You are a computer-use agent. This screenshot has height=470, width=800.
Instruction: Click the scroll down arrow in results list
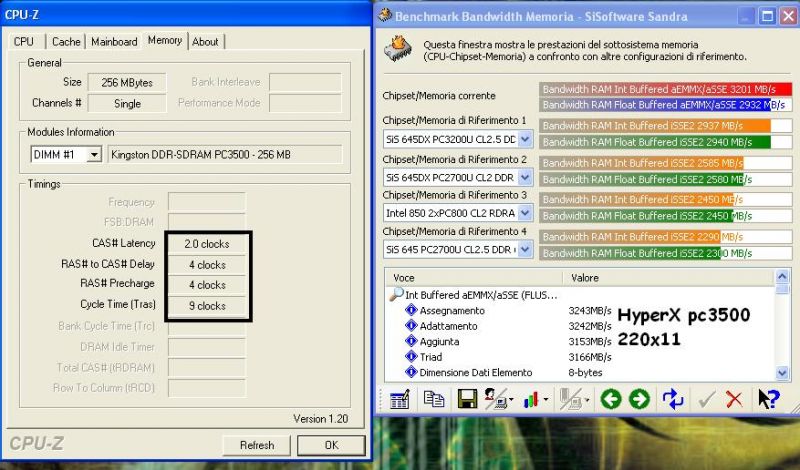click(x=782, y=373)
